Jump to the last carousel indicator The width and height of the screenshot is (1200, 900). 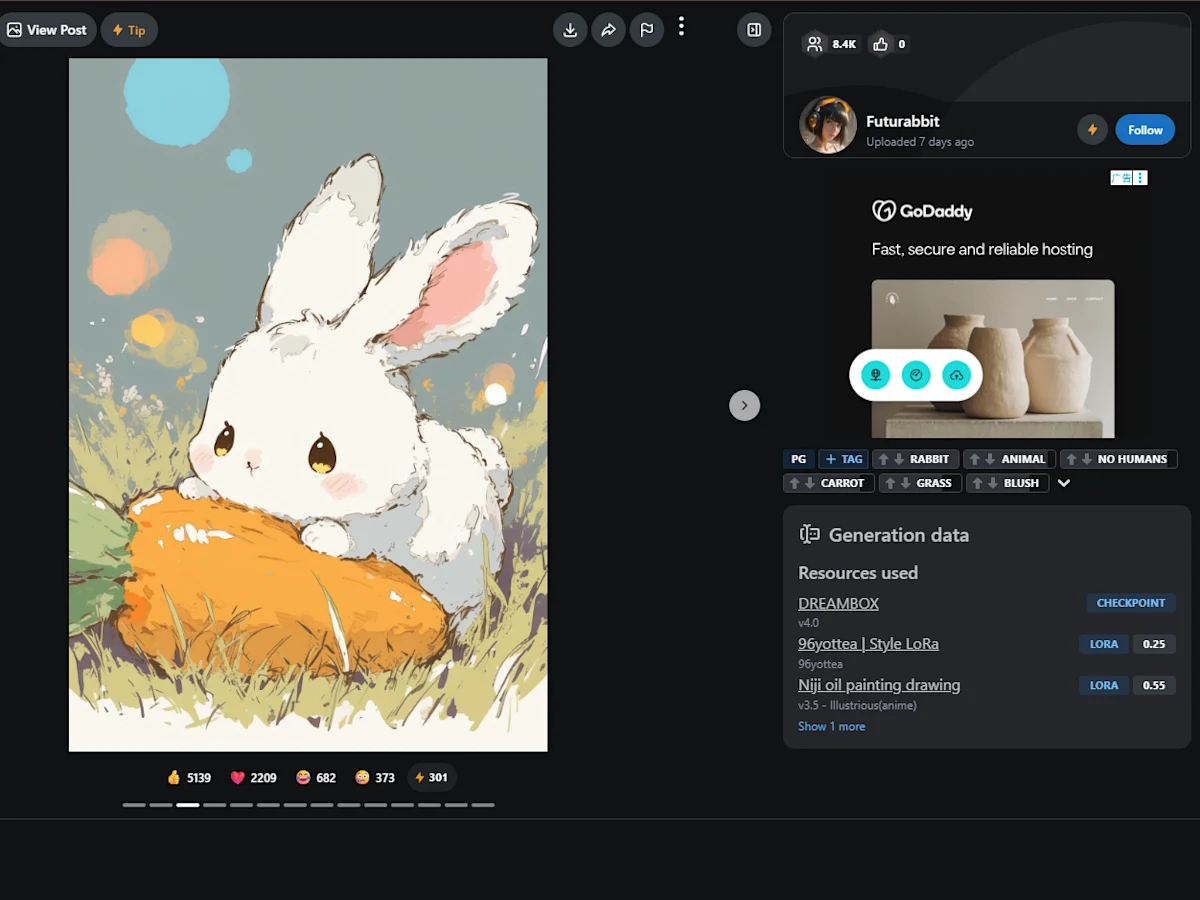[x=483, y=804]
